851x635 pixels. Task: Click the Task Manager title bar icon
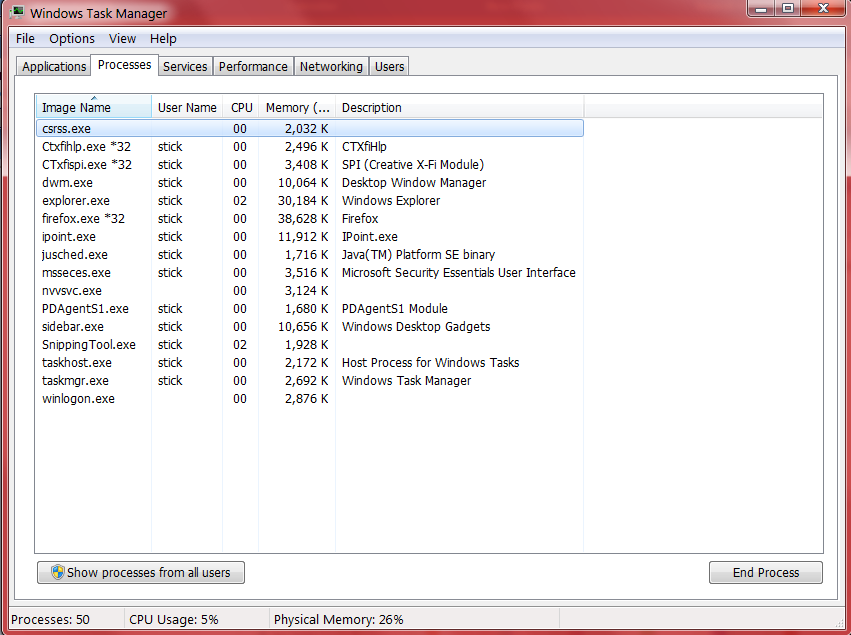(x=16, y=13)
